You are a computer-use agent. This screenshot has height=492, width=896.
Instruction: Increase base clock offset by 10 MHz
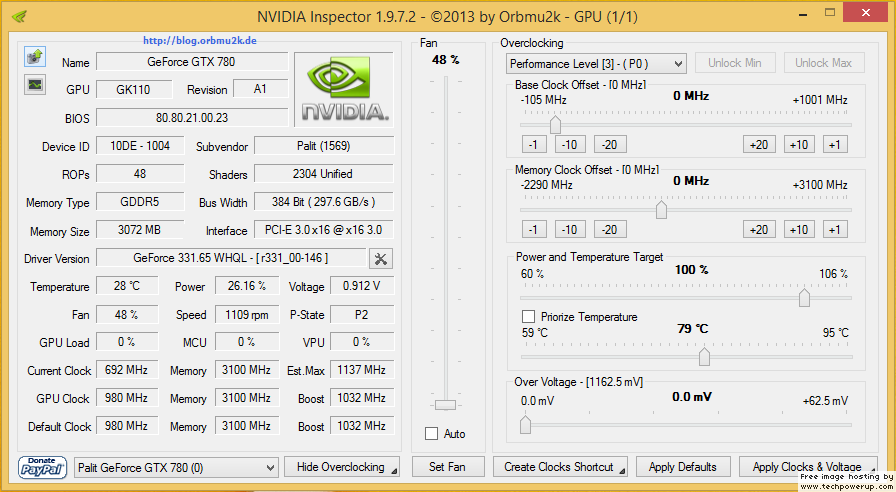coord(799,145)
